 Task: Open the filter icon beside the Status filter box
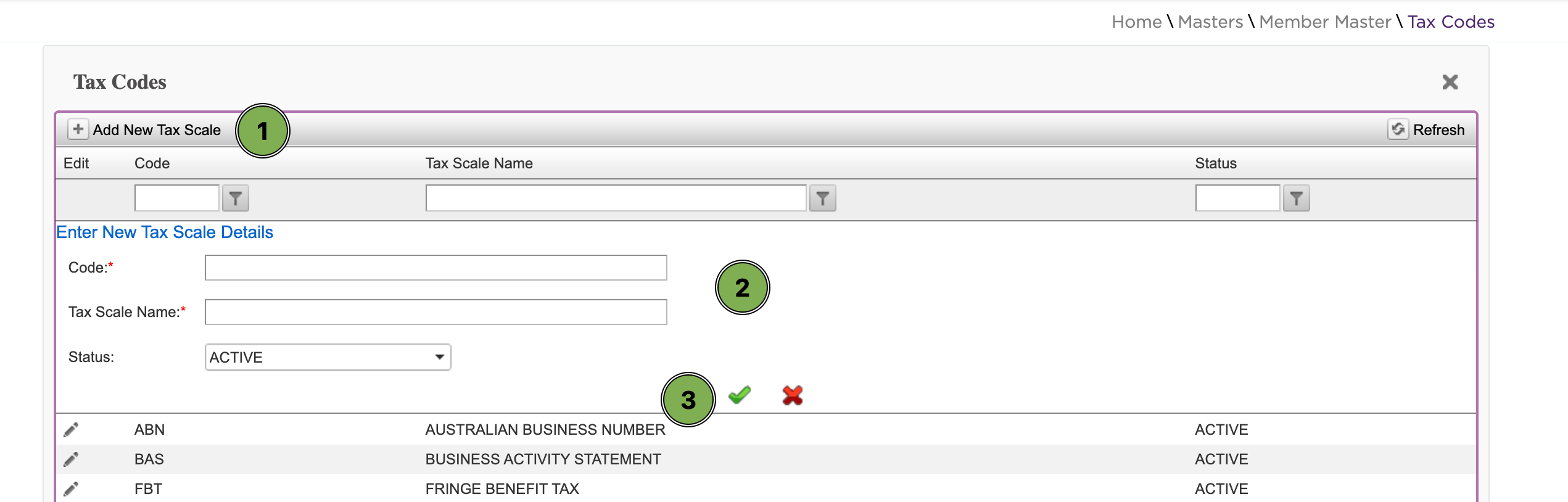click(1296, 199)
